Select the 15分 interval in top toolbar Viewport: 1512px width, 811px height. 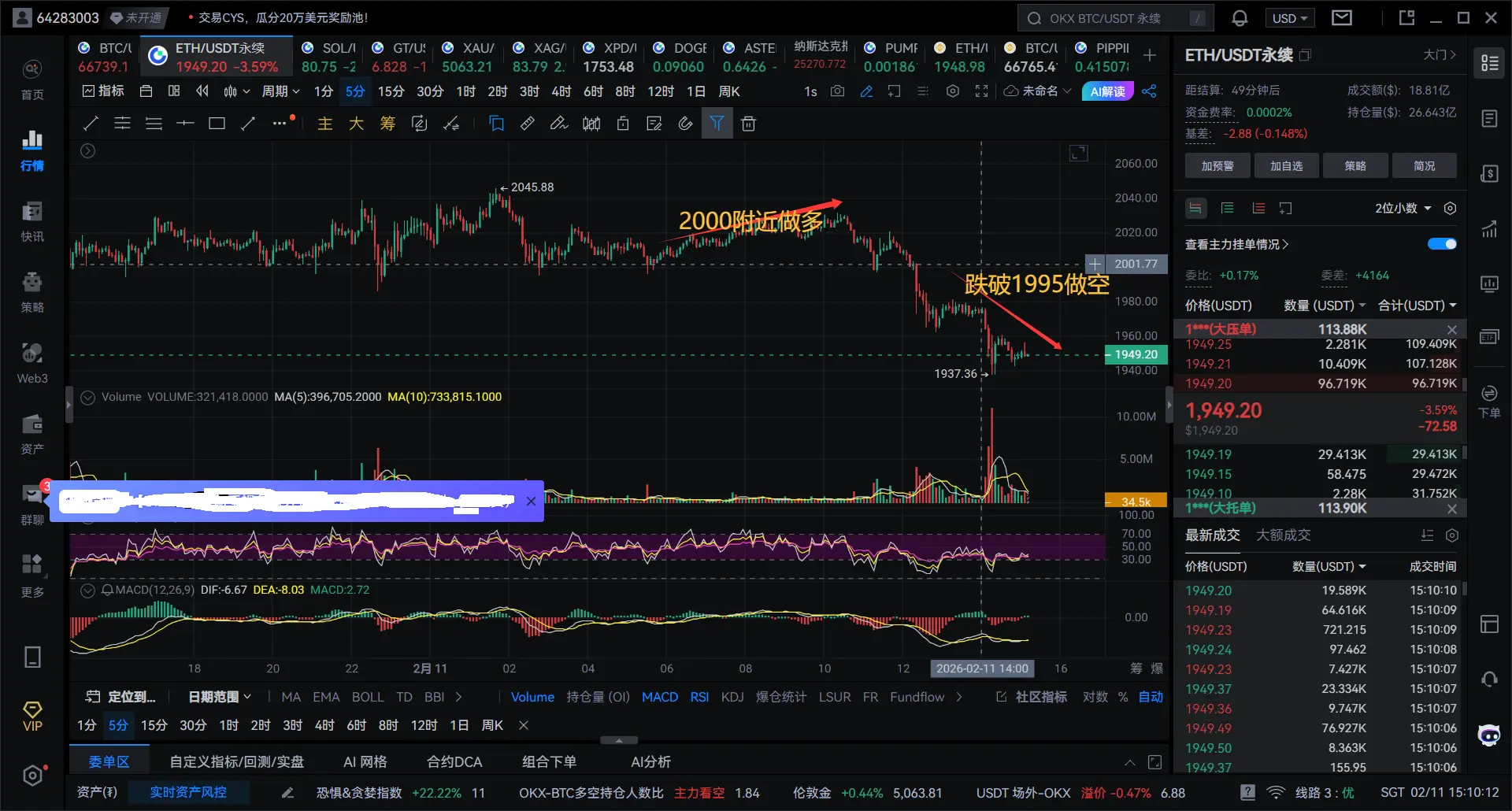391,91
